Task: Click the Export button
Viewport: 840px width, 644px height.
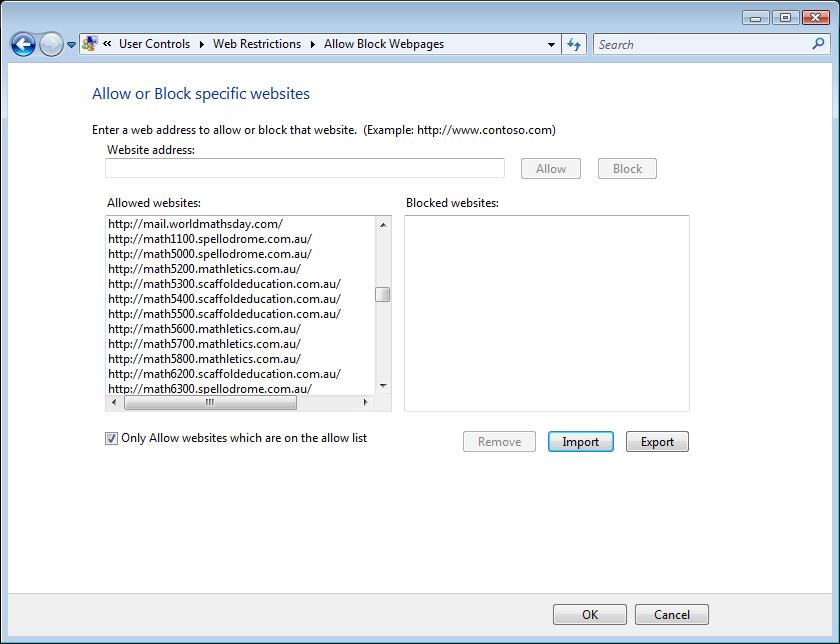Action: pyautogui.click(x=657, y=442)
